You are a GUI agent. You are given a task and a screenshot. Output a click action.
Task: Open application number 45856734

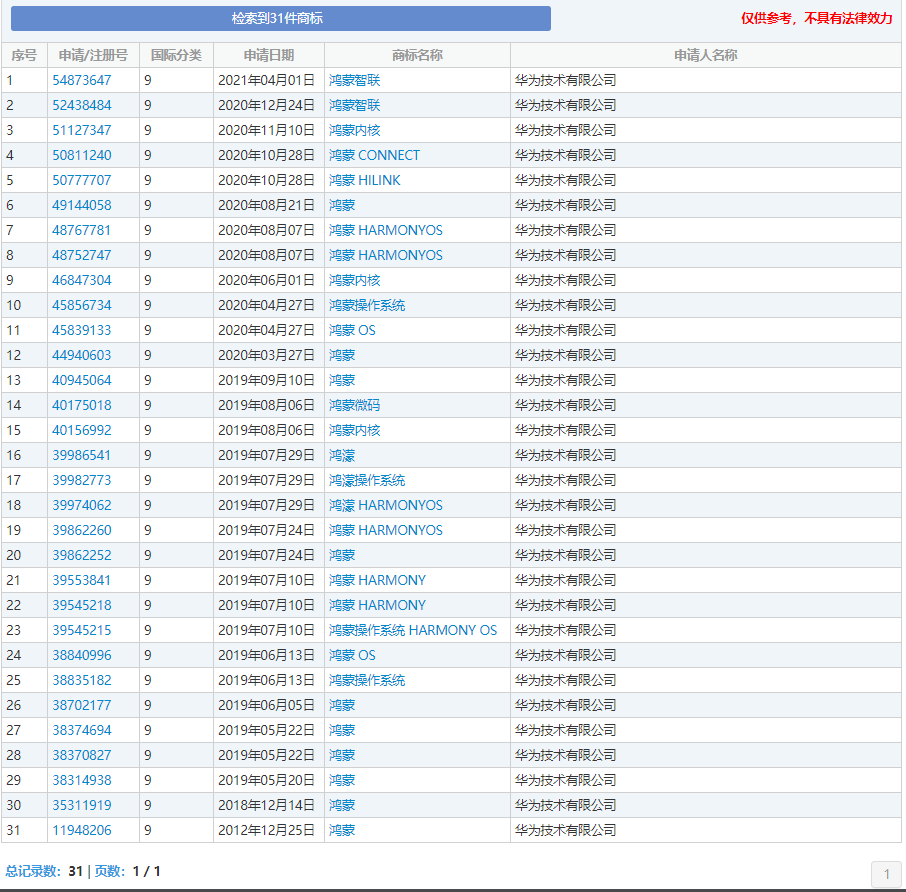click(81, 305)
